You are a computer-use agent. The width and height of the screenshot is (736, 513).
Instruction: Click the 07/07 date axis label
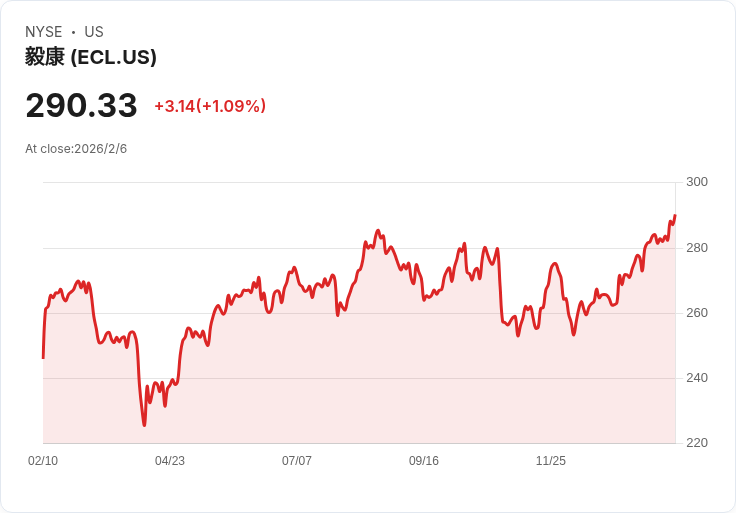point(297,460)
